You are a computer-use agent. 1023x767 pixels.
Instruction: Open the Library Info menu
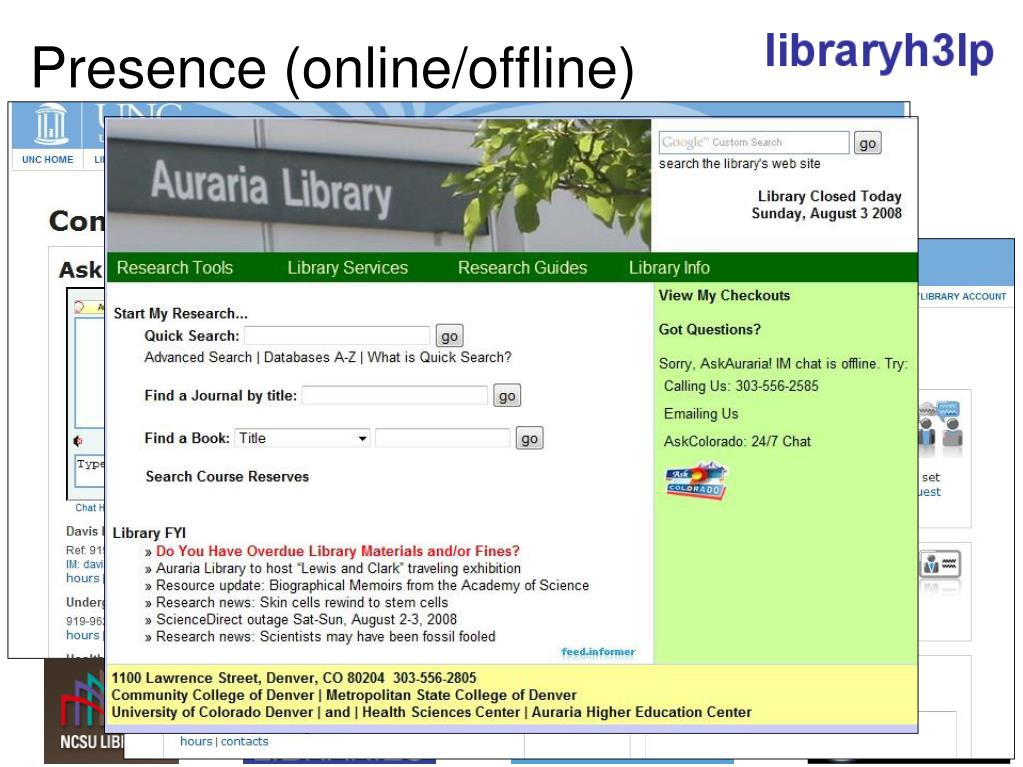point(669,267)
